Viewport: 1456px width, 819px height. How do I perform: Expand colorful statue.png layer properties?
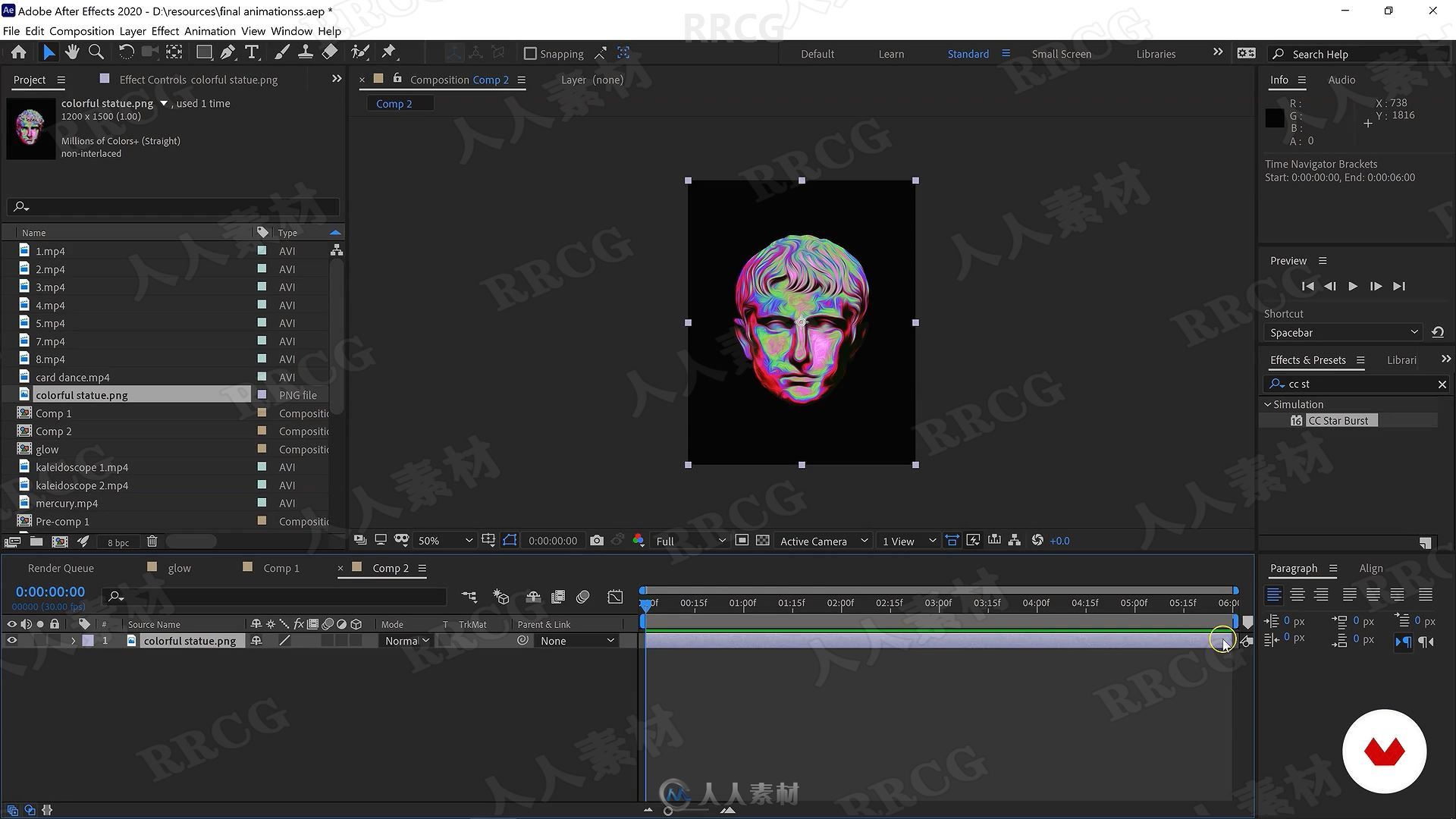[73, 641]
